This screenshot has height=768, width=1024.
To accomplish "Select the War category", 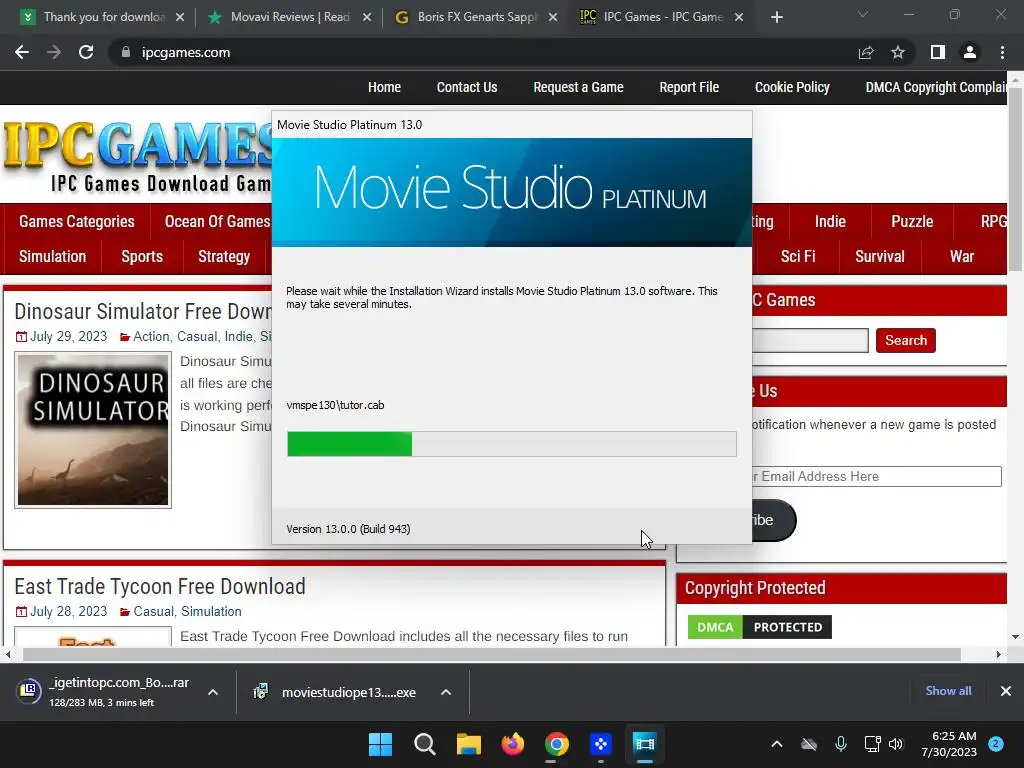I will point(961,257).
